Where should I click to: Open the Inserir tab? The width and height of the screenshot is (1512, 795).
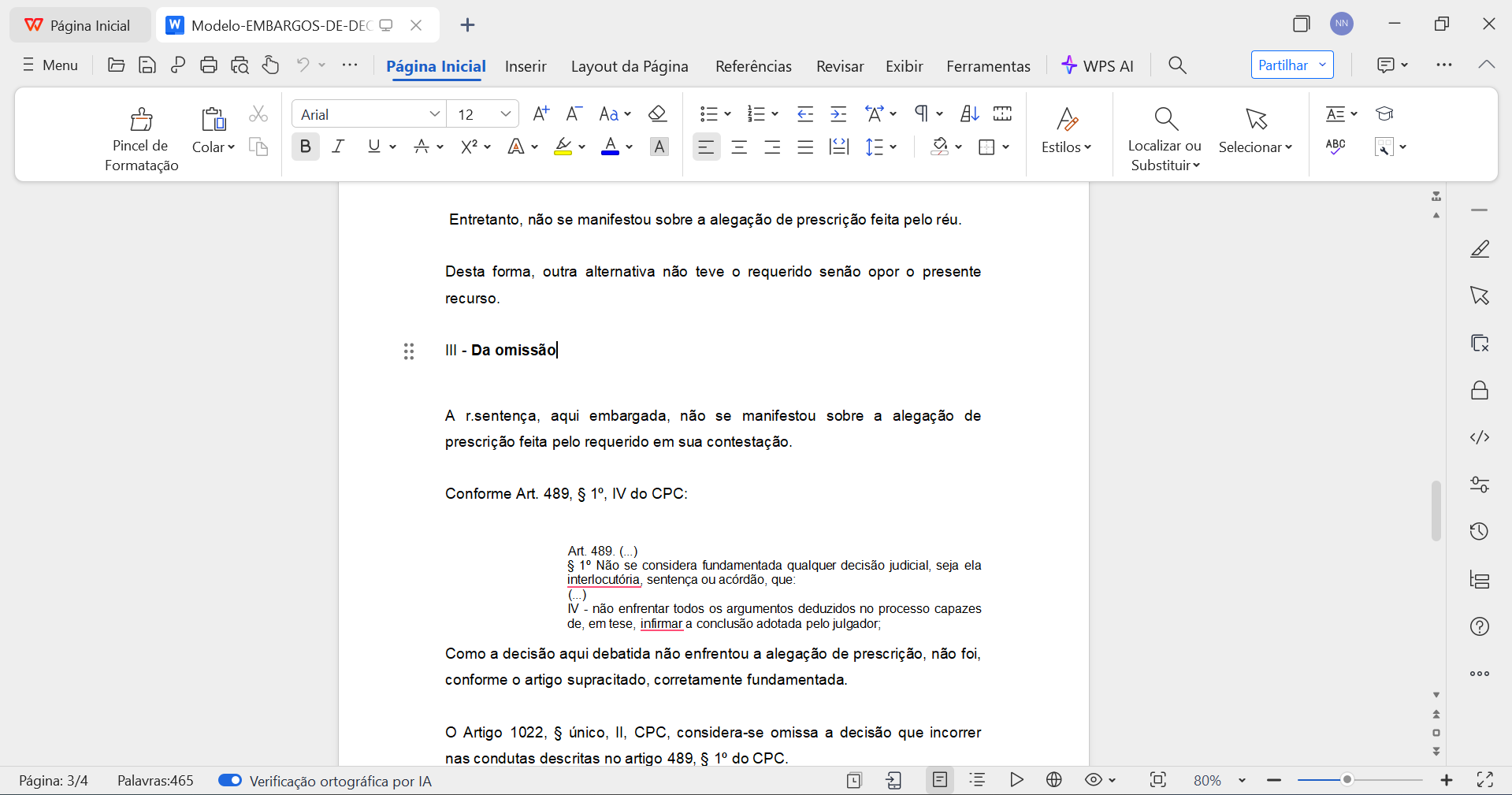pos(526,66)
